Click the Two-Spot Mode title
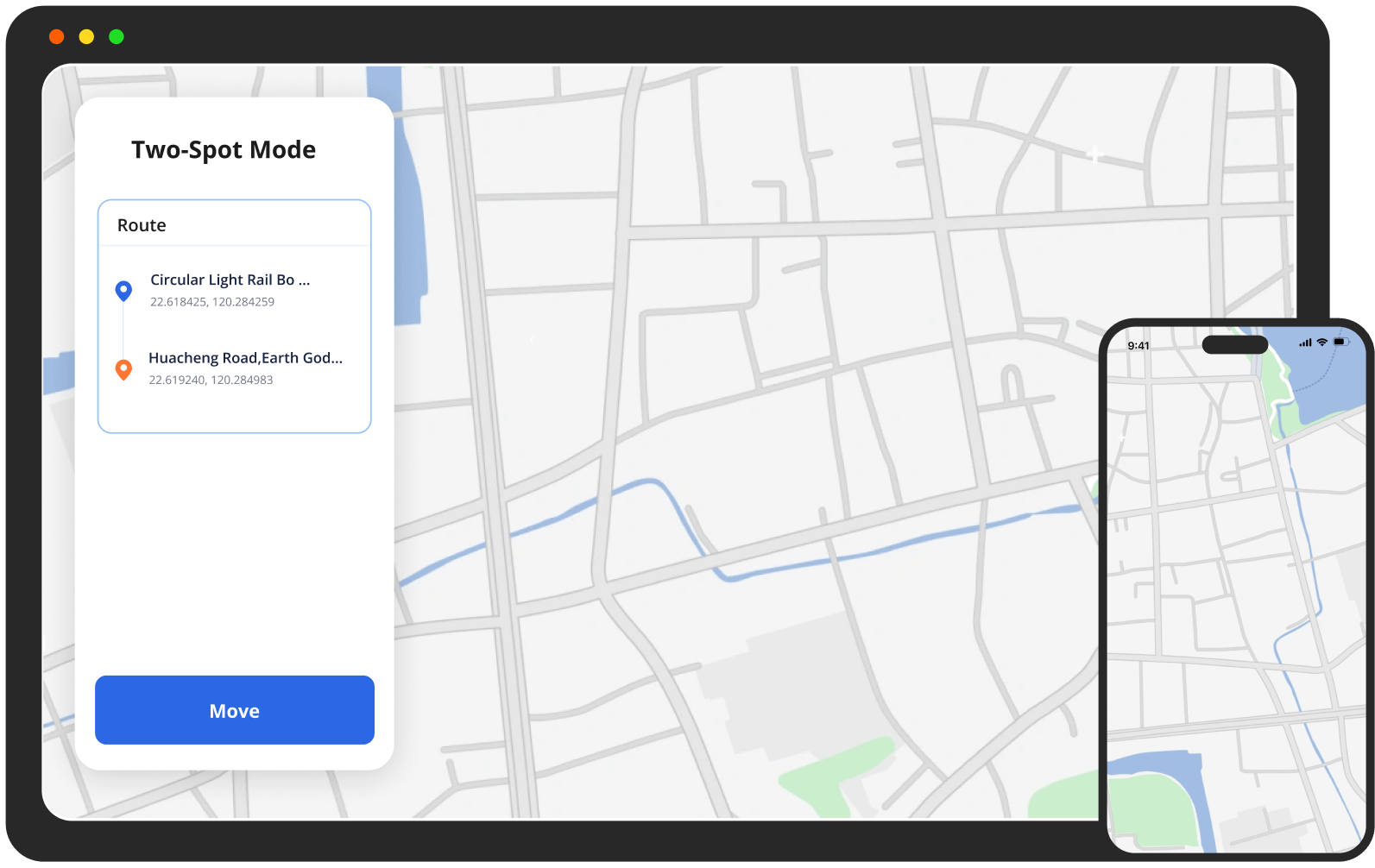 (x=224, y=150)
